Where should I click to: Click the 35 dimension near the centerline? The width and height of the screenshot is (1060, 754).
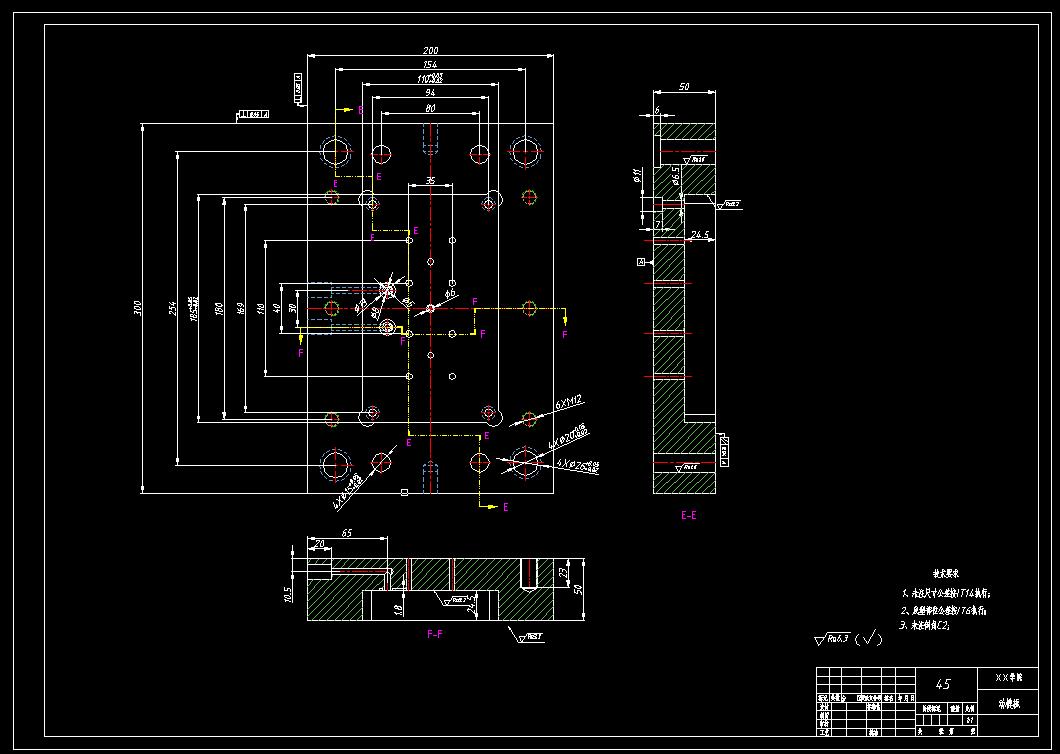click(x=430, y=181)
